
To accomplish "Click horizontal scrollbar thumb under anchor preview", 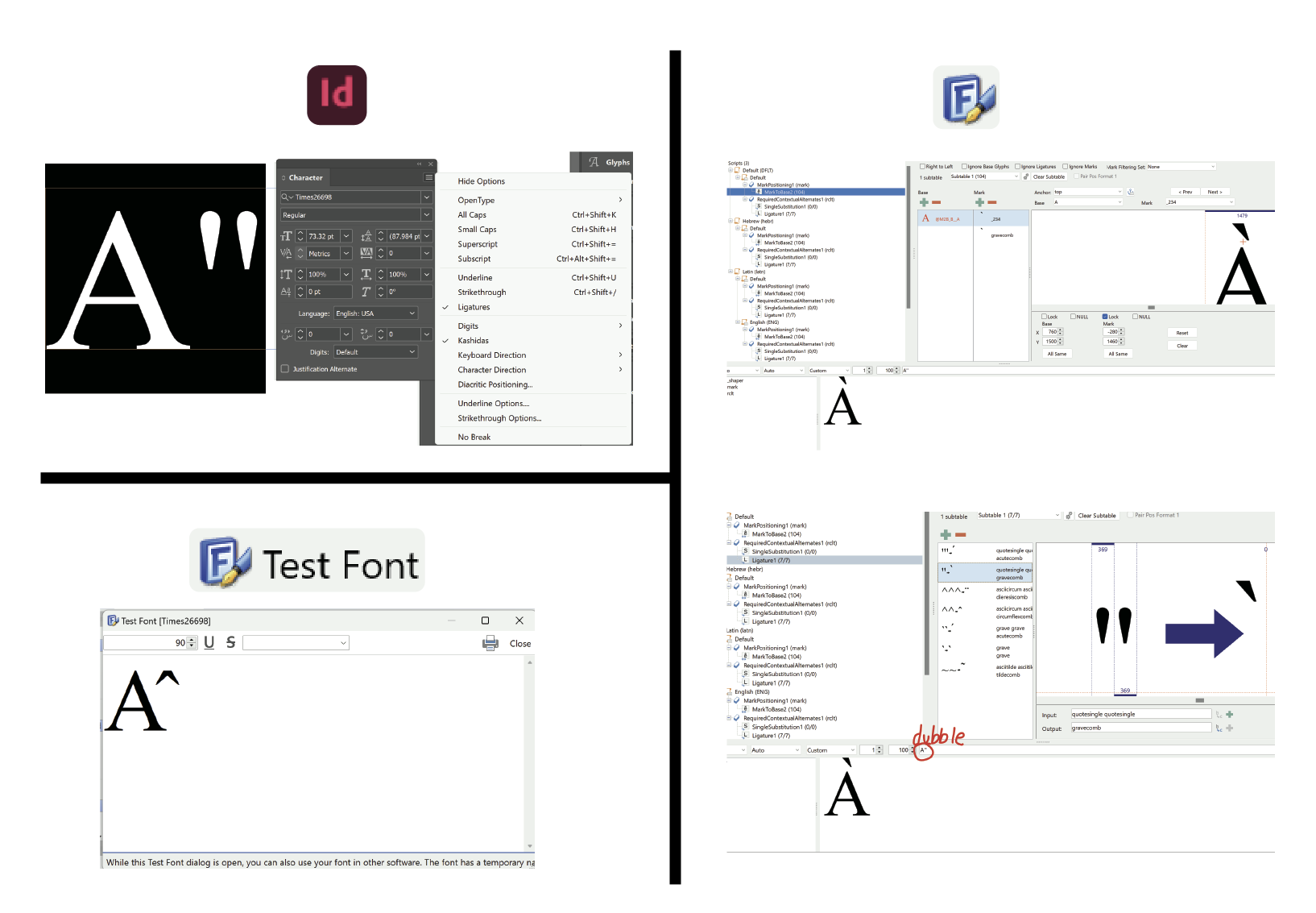I will [1151, 308].
